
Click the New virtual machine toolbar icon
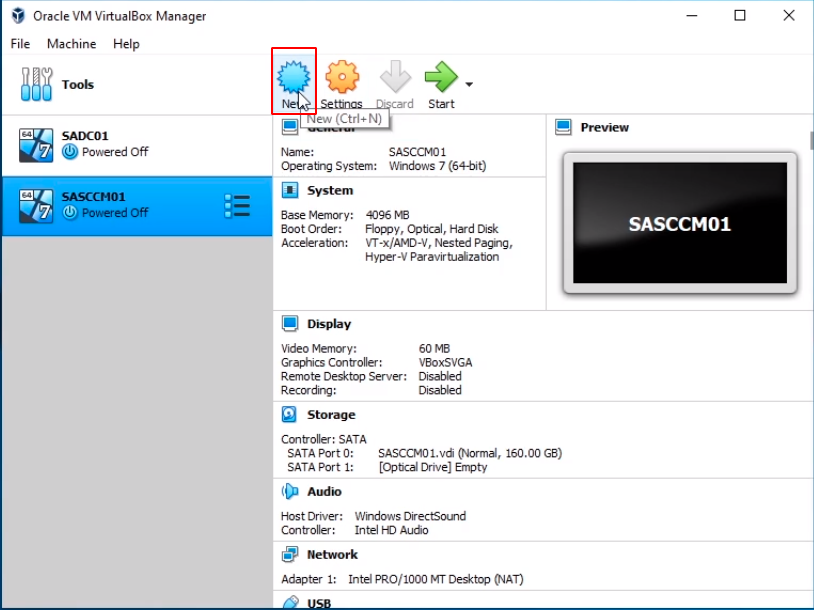click(293, 78)
